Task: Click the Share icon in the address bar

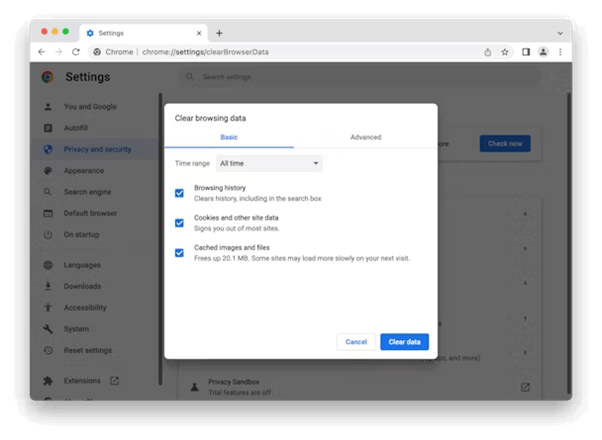Action: (488, 52)
